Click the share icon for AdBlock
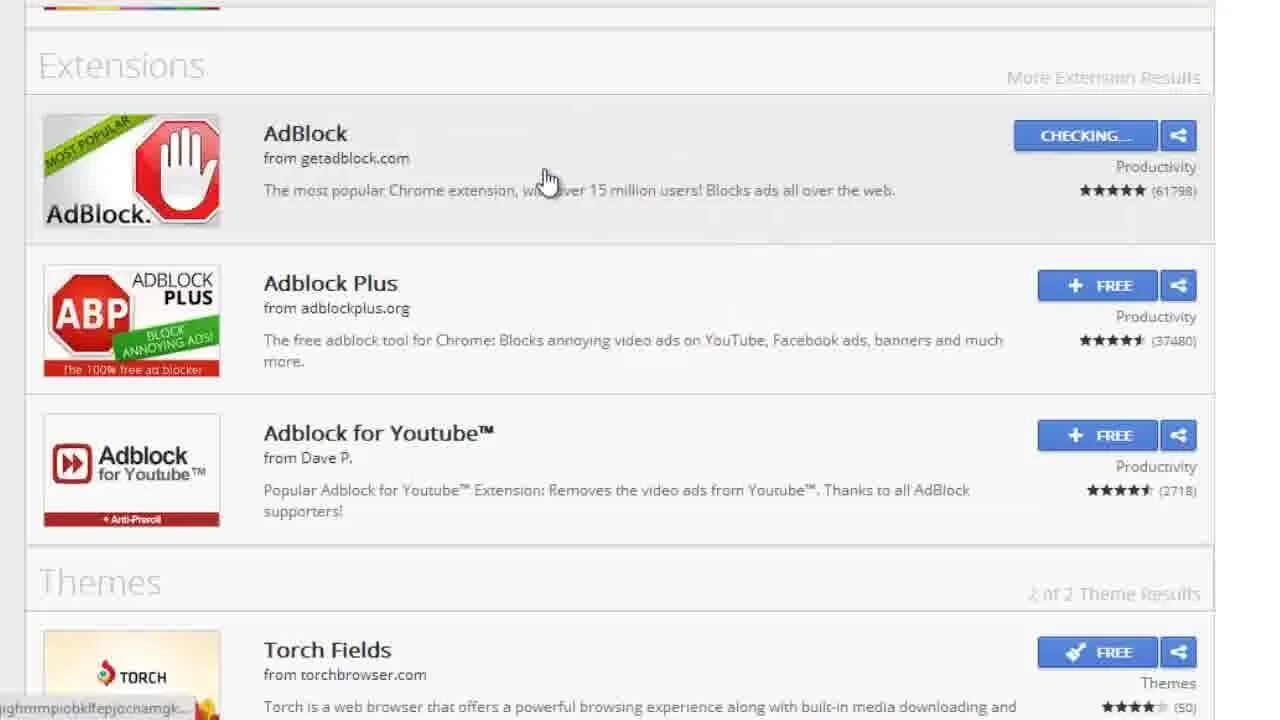Viewport: 1280px width, 720px height. point(1178,136)
